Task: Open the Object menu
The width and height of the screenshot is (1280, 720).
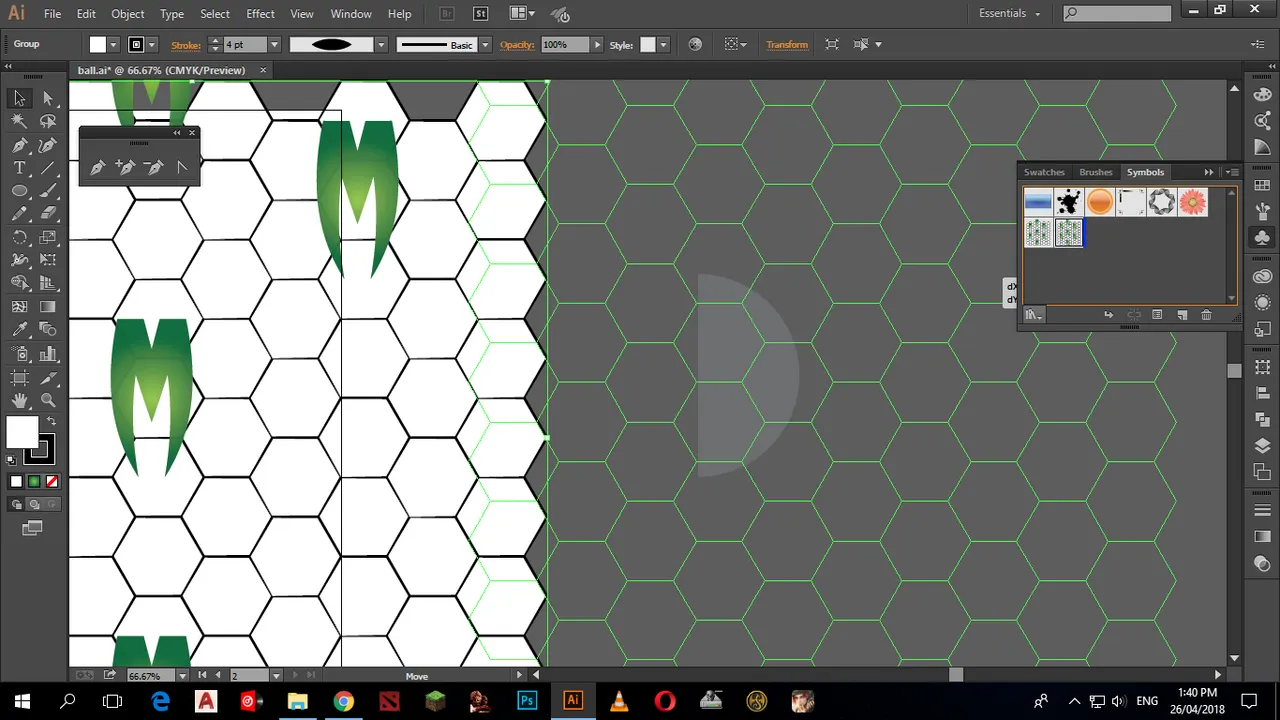Action: pos(128,14)
